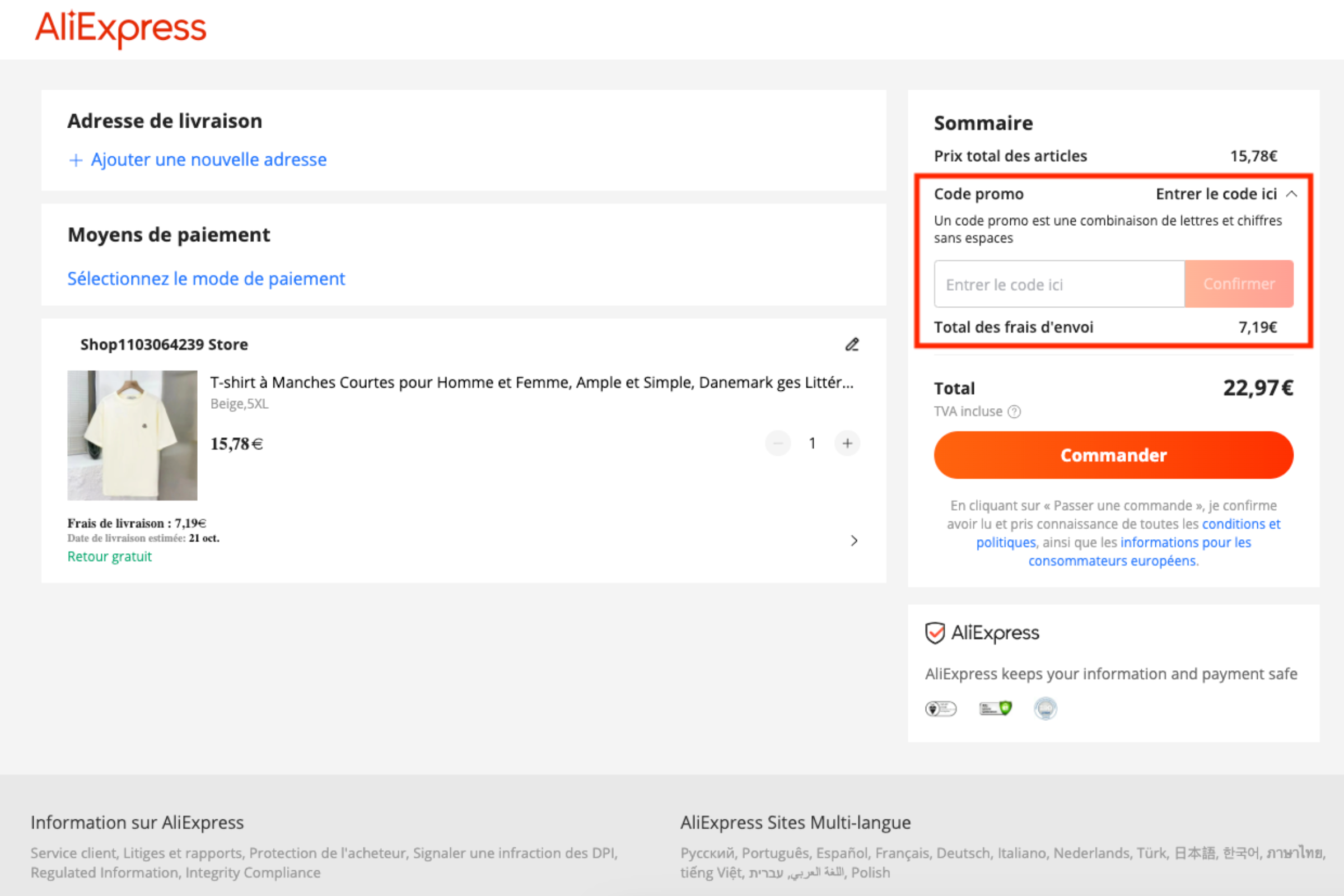
Task: Switch to 한국어 site language
Action: (1242, 853)
